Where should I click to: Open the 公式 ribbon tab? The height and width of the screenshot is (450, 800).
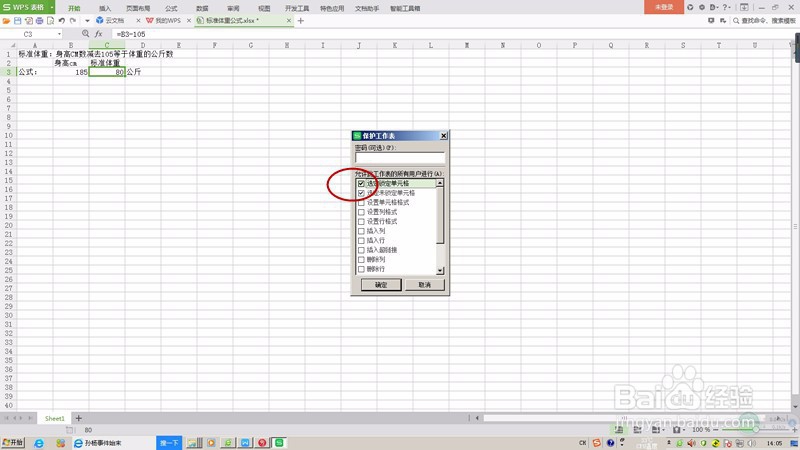(x=171, y=8)
